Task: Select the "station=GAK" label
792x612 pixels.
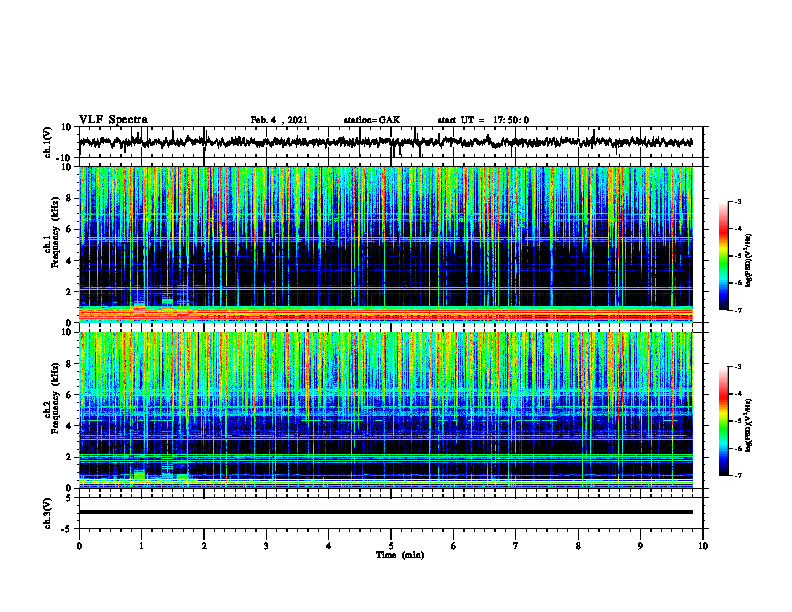Action: (372, 120)
